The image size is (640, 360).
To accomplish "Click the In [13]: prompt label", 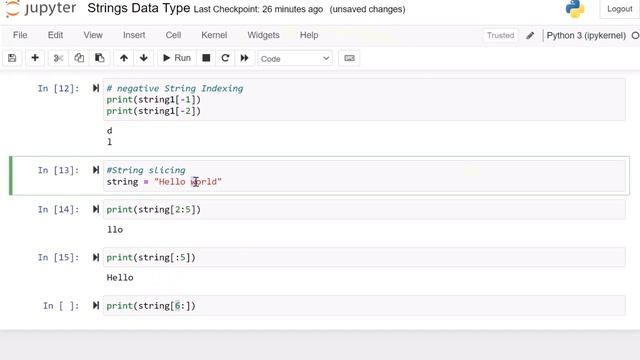I will coord(58,170).
